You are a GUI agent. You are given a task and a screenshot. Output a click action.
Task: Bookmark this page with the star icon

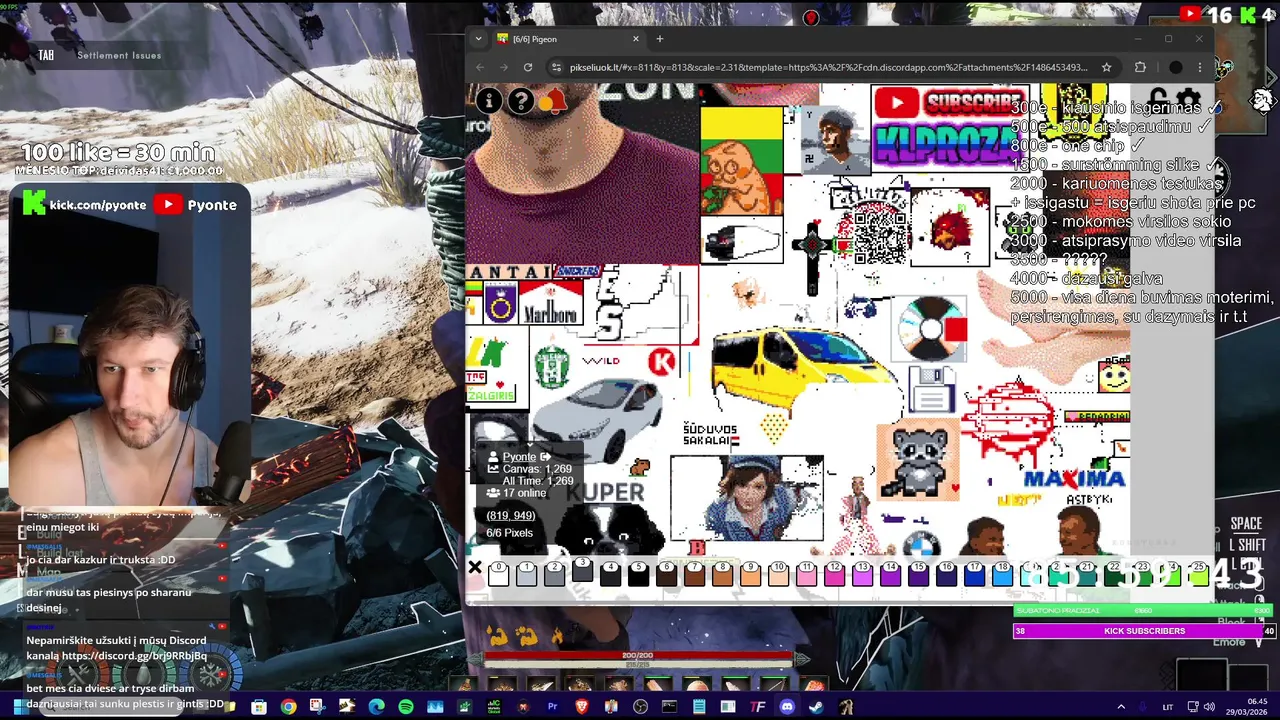(x=1106, y=67)
